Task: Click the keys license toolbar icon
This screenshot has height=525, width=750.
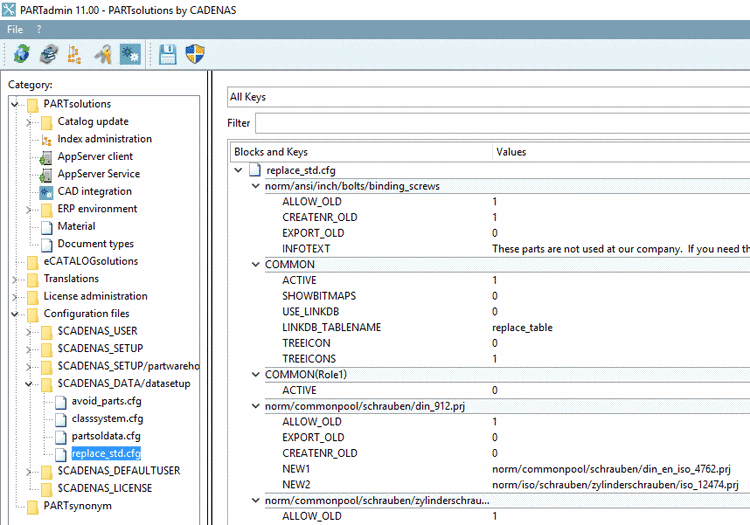Action: coord(102,55)
